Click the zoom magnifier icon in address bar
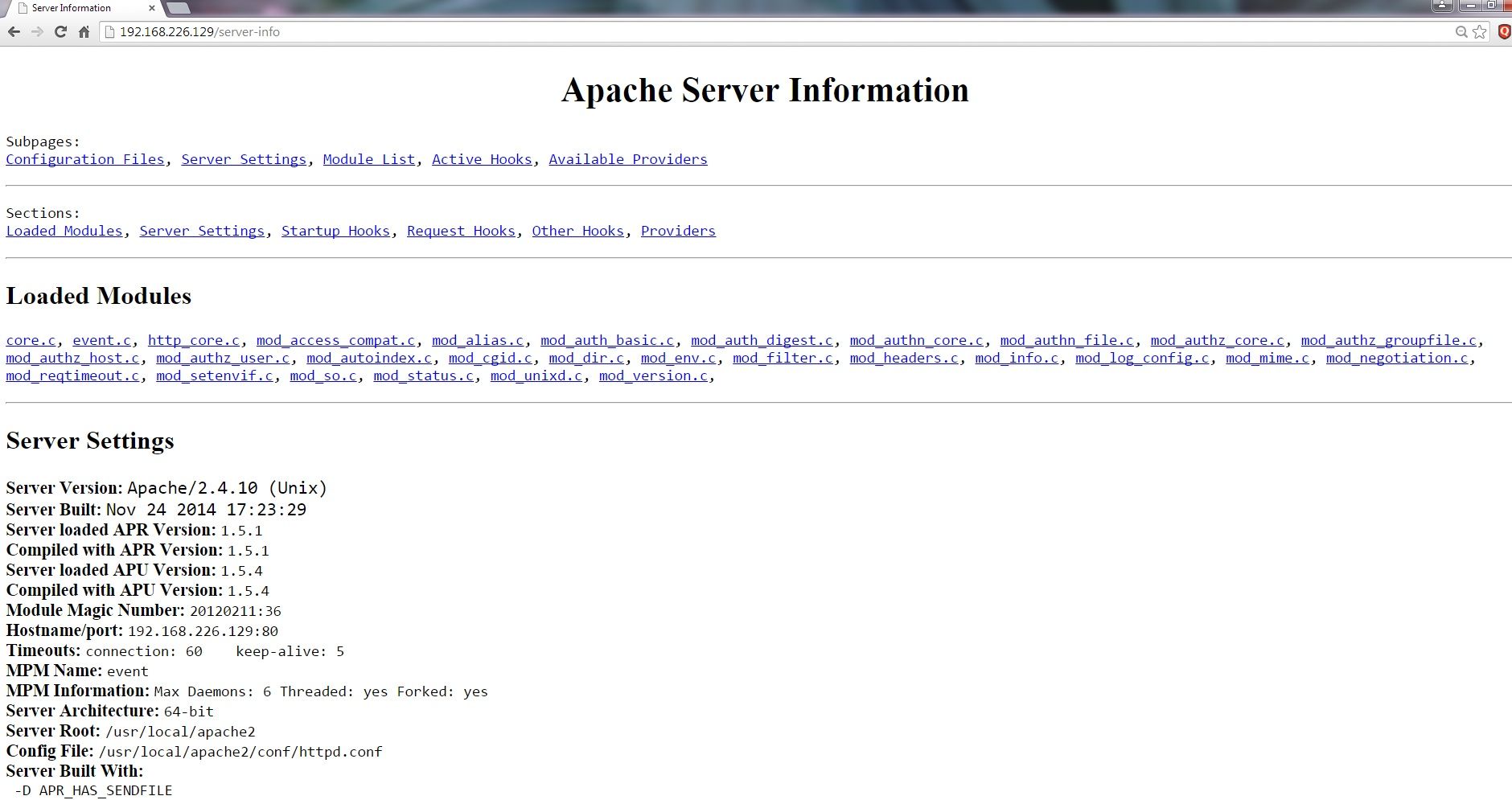 (x=1461, y=32)
